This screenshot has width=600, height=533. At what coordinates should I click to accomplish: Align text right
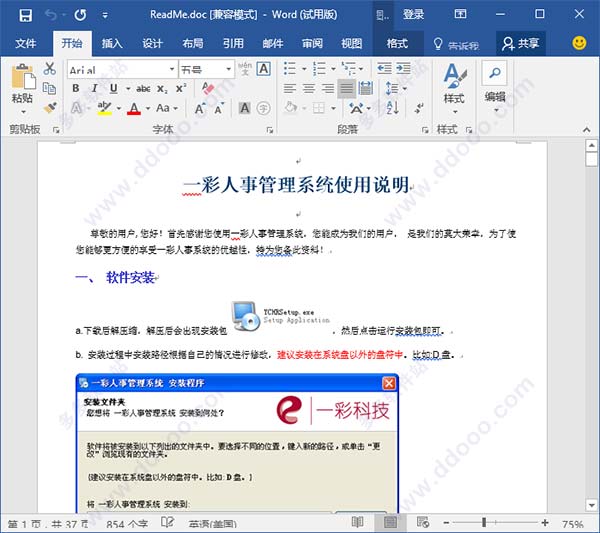(x=328, y=89)
